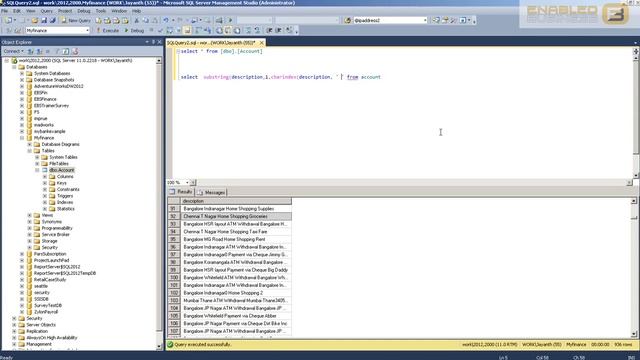640x360 pixels.
Task: Click Display Estimated Execution Plan icon
Action: [169, 30]
